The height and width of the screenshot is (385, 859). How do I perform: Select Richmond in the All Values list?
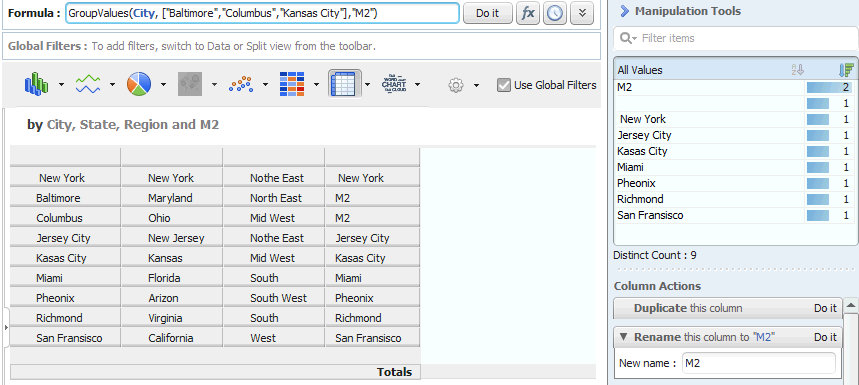(x=735, y=199)
